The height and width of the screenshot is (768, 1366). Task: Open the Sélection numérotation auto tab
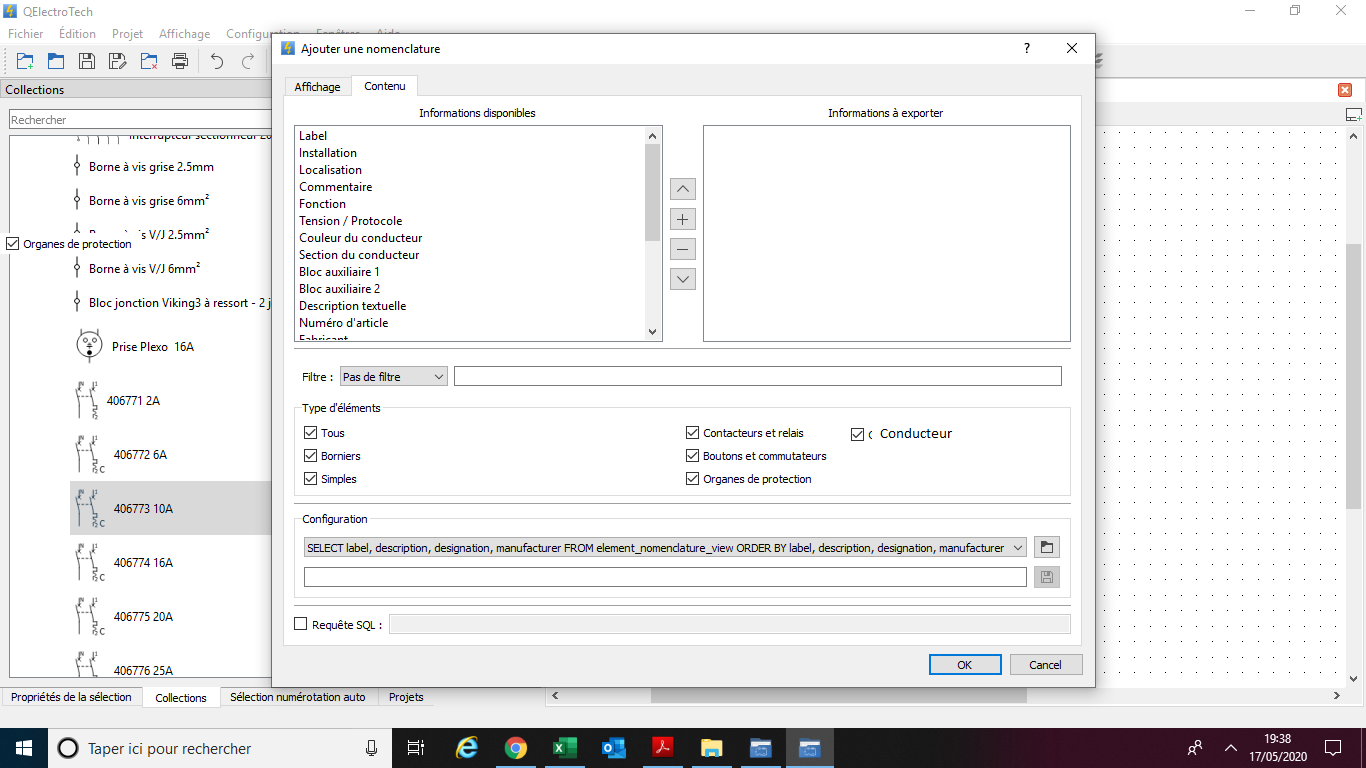(298, 697)
